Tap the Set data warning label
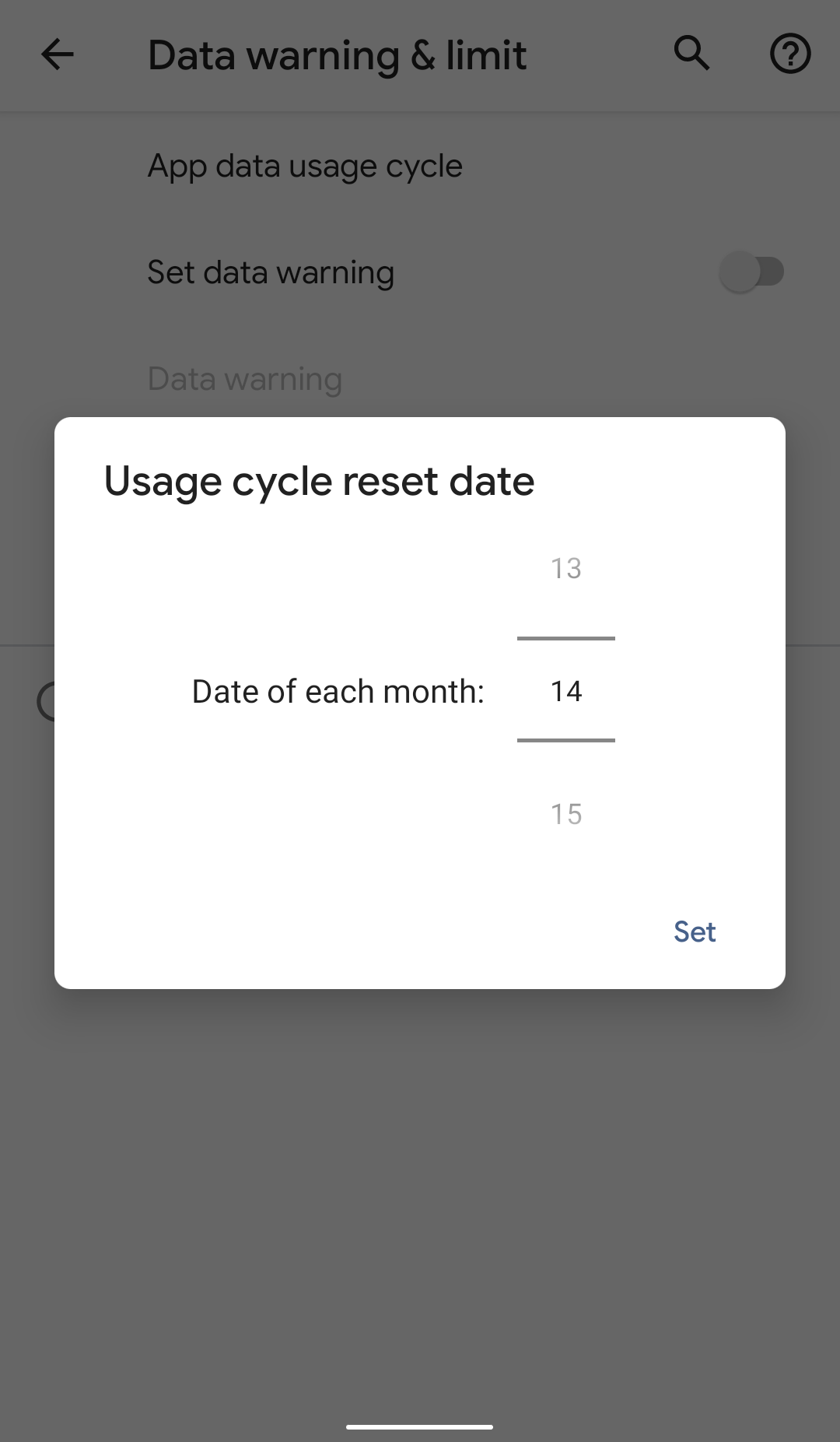Image resolution: width=840 pixels, height=1442 pixels. pos(271,272)
